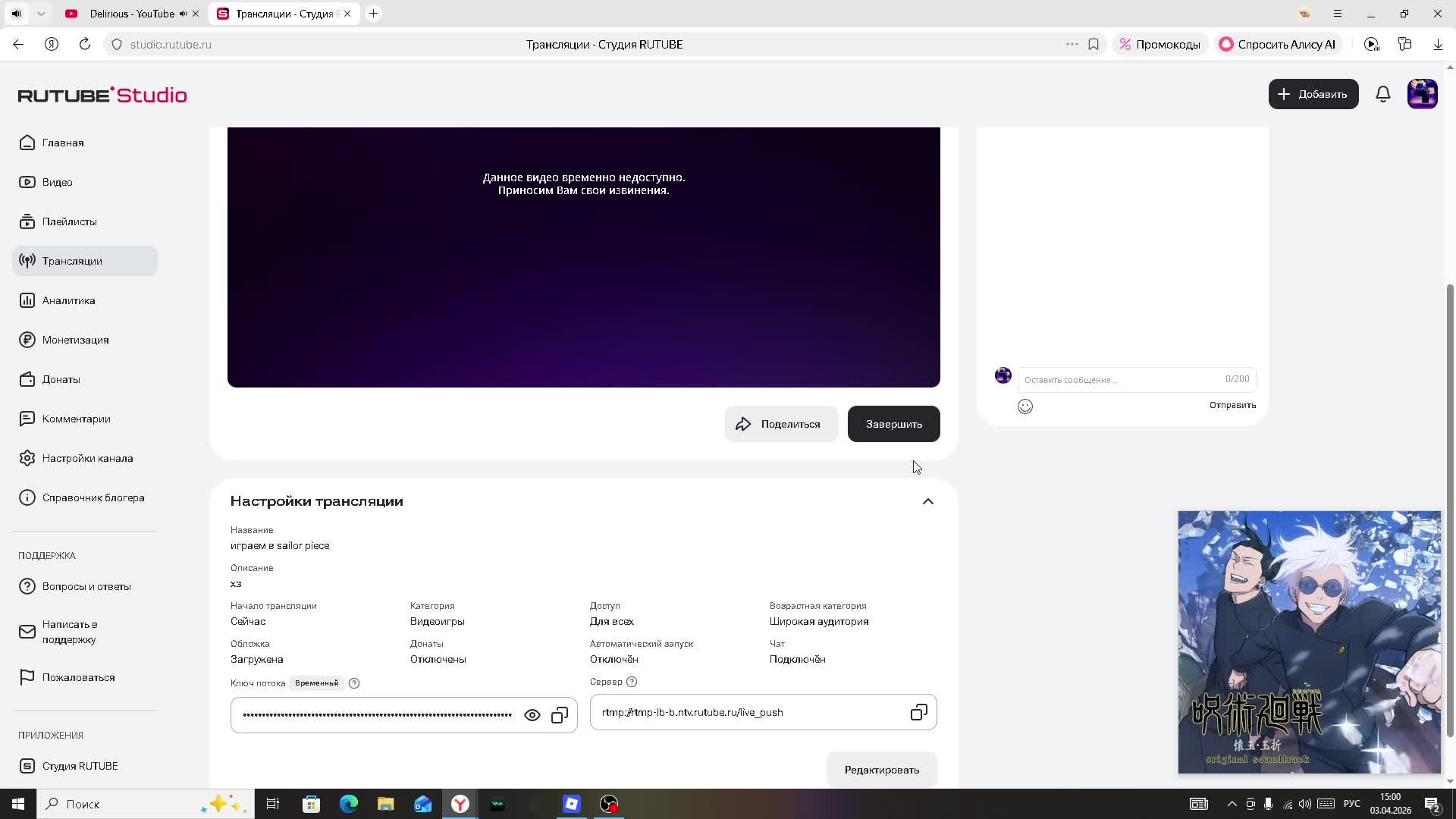This screenshot has width=1456, height=819.
Task: Open OBS Studio from the taskbar
Action: tap(609, 804)
